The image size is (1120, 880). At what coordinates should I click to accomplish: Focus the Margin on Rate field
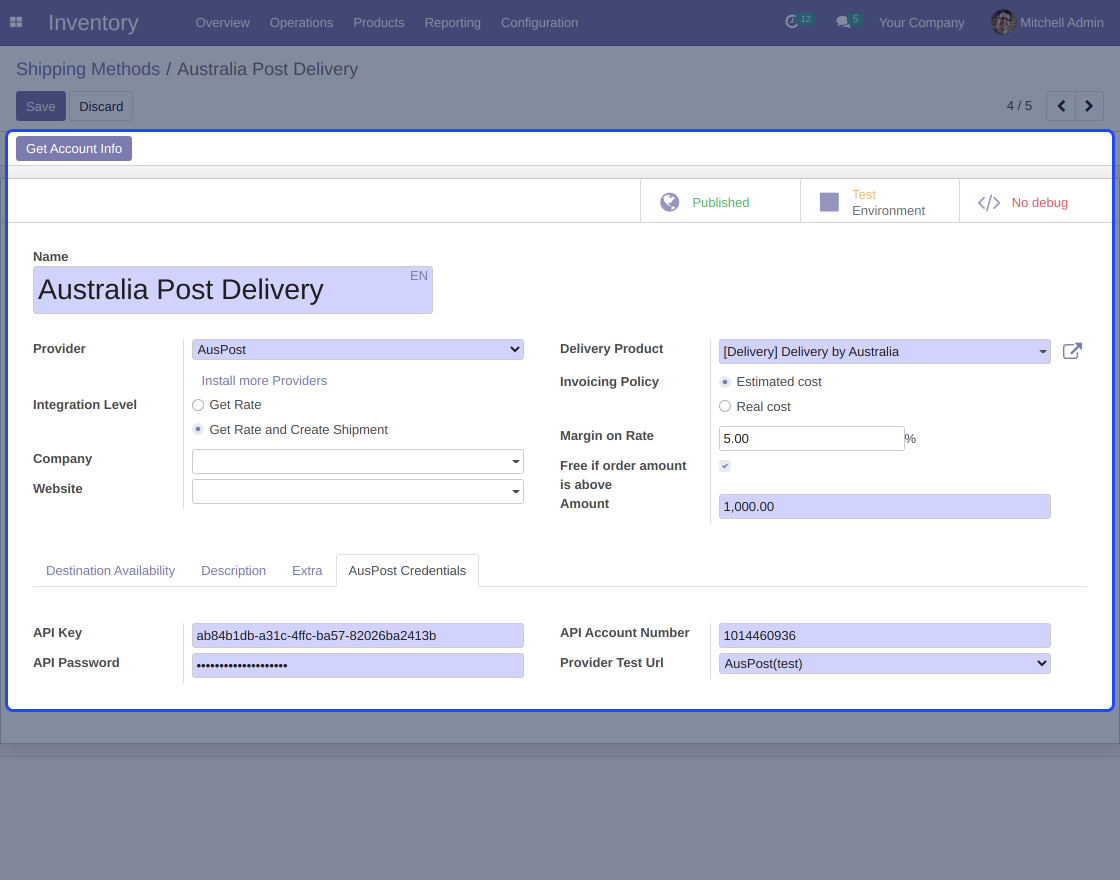coord(811,439)
